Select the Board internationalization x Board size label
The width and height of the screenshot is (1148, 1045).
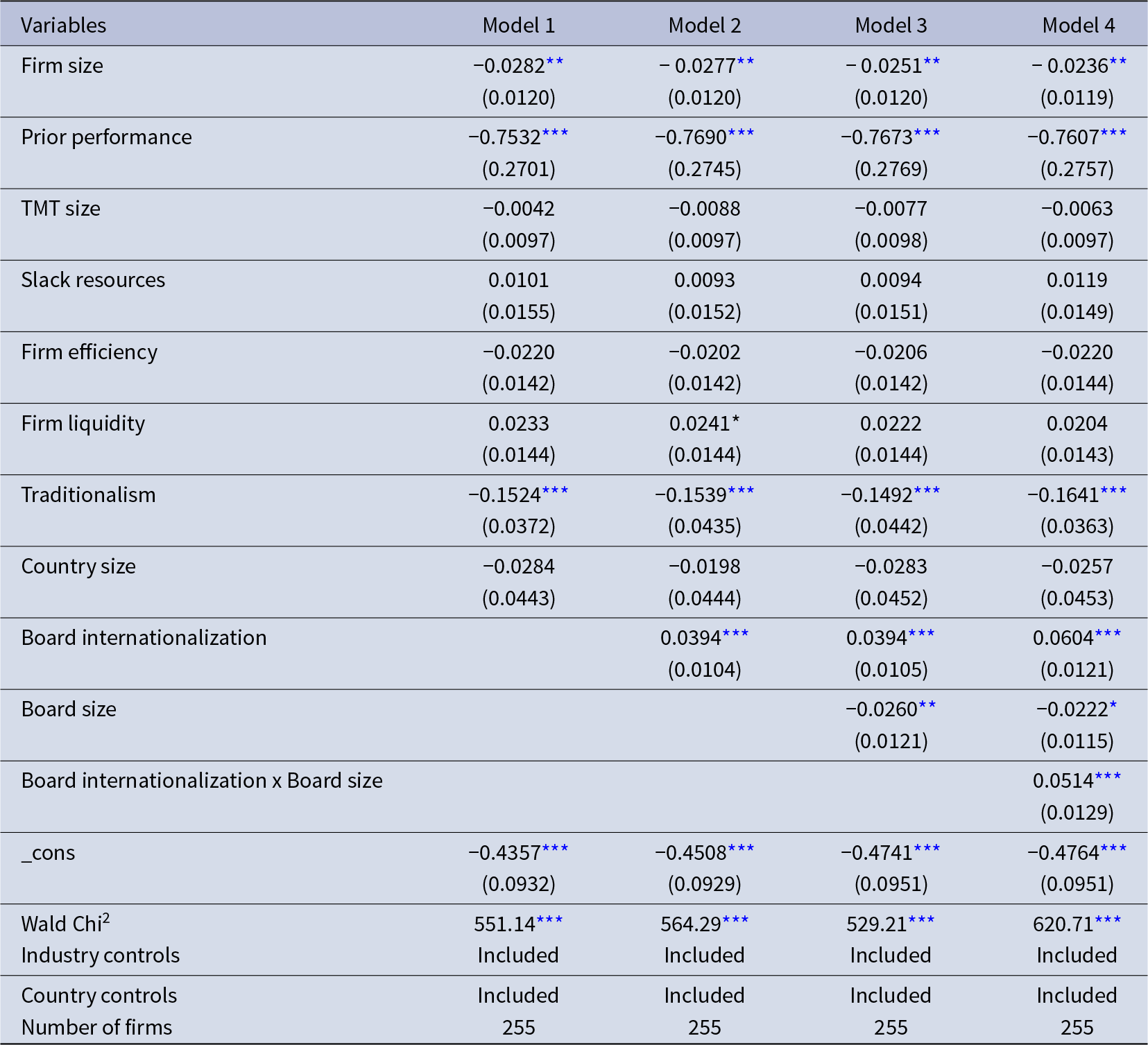[x=202, y=781]
